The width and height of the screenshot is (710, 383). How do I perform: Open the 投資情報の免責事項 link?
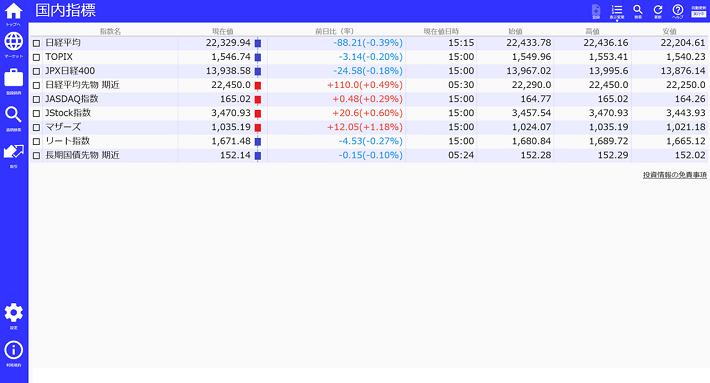(675, 175)
